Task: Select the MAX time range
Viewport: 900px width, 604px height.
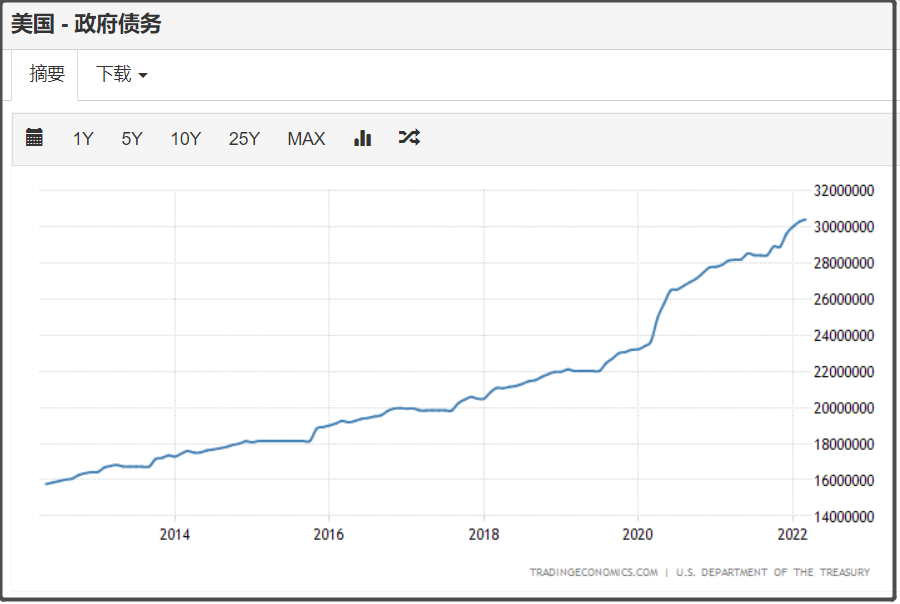Action: pos(307,138)
